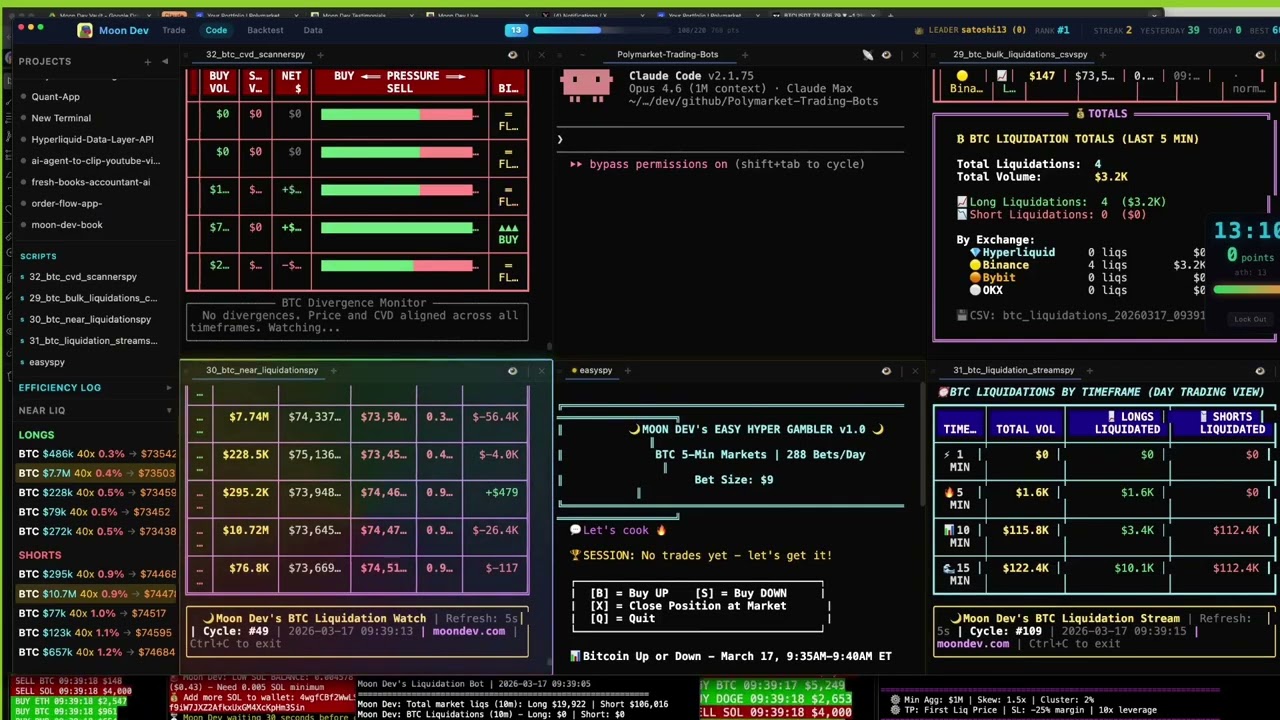The width and height of the screenshot is (1280, 720).
Task: Expand the Efficiency Log section
Action: point(168,387)
